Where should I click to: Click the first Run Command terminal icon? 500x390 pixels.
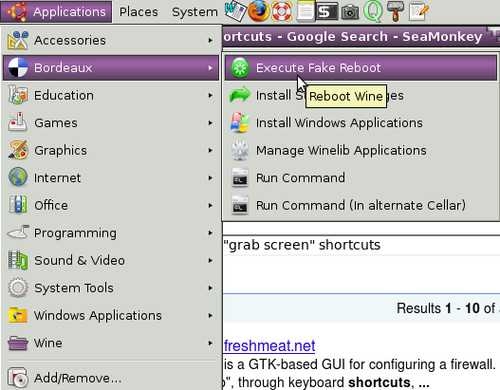tap(240, 178)
